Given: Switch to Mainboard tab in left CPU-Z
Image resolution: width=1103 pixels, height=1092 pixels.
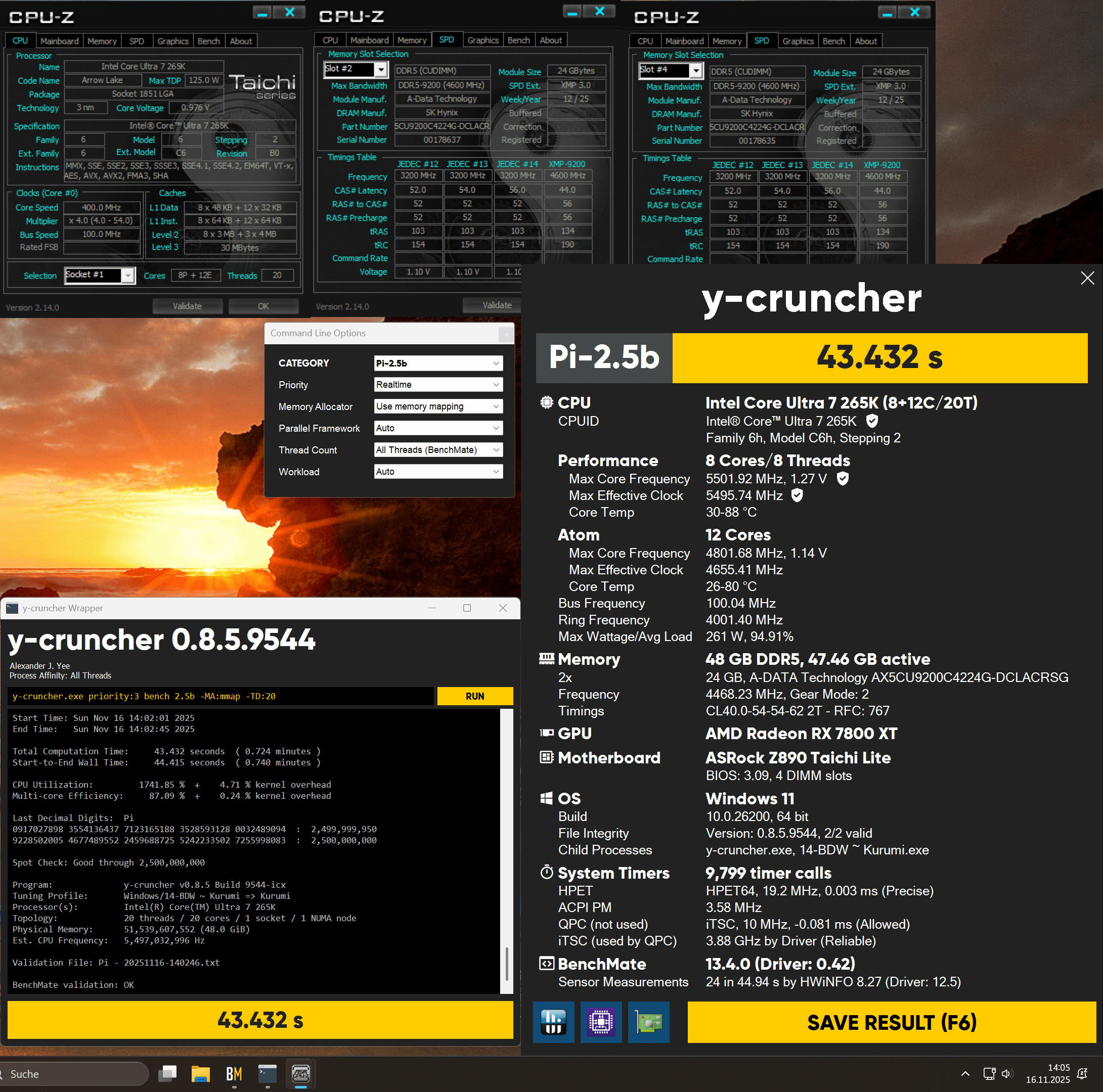Looking at the screenshot, I should [x=59, y=41].
